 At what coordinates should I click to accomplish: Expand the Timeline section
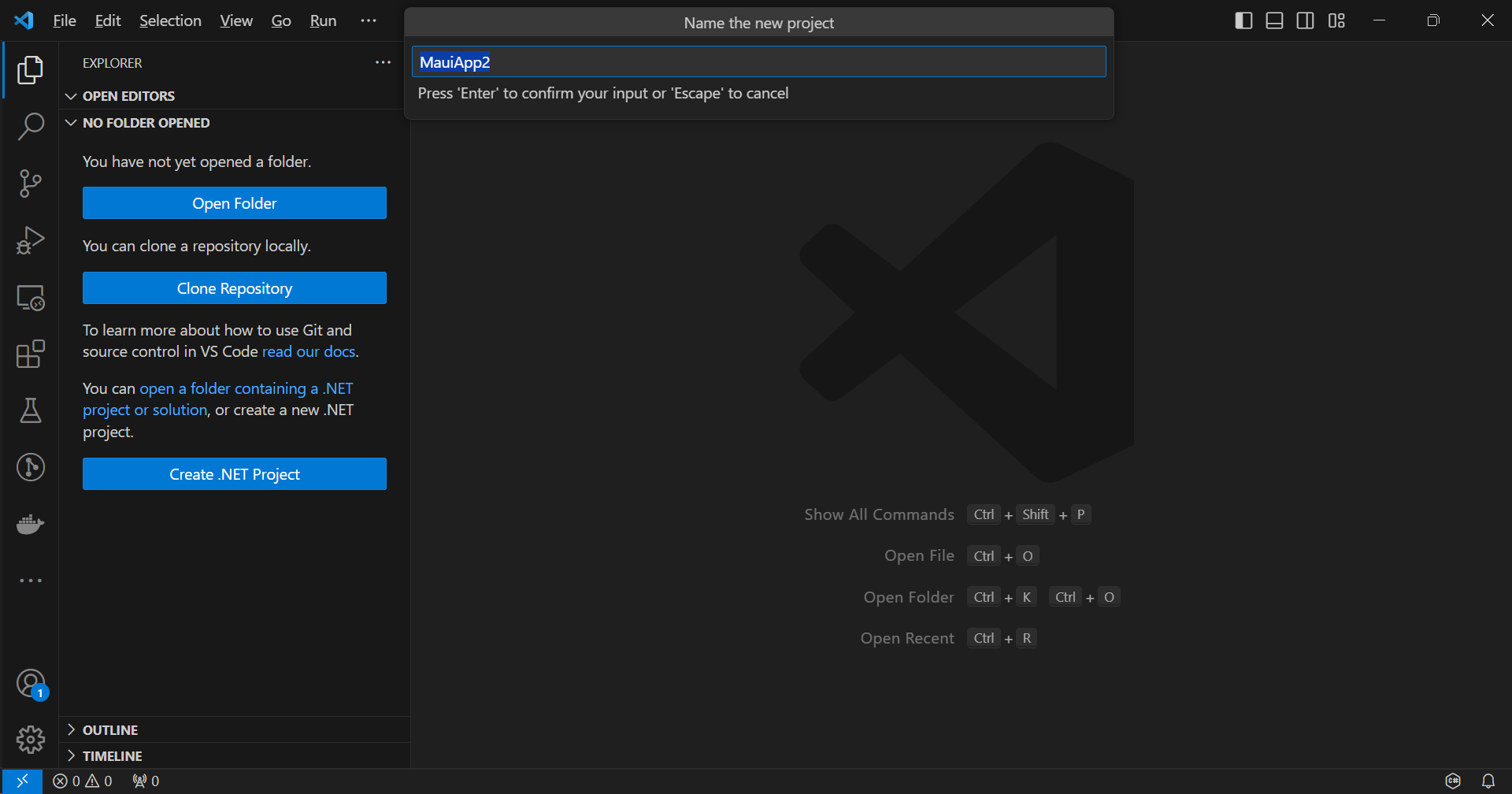[235, 755]
